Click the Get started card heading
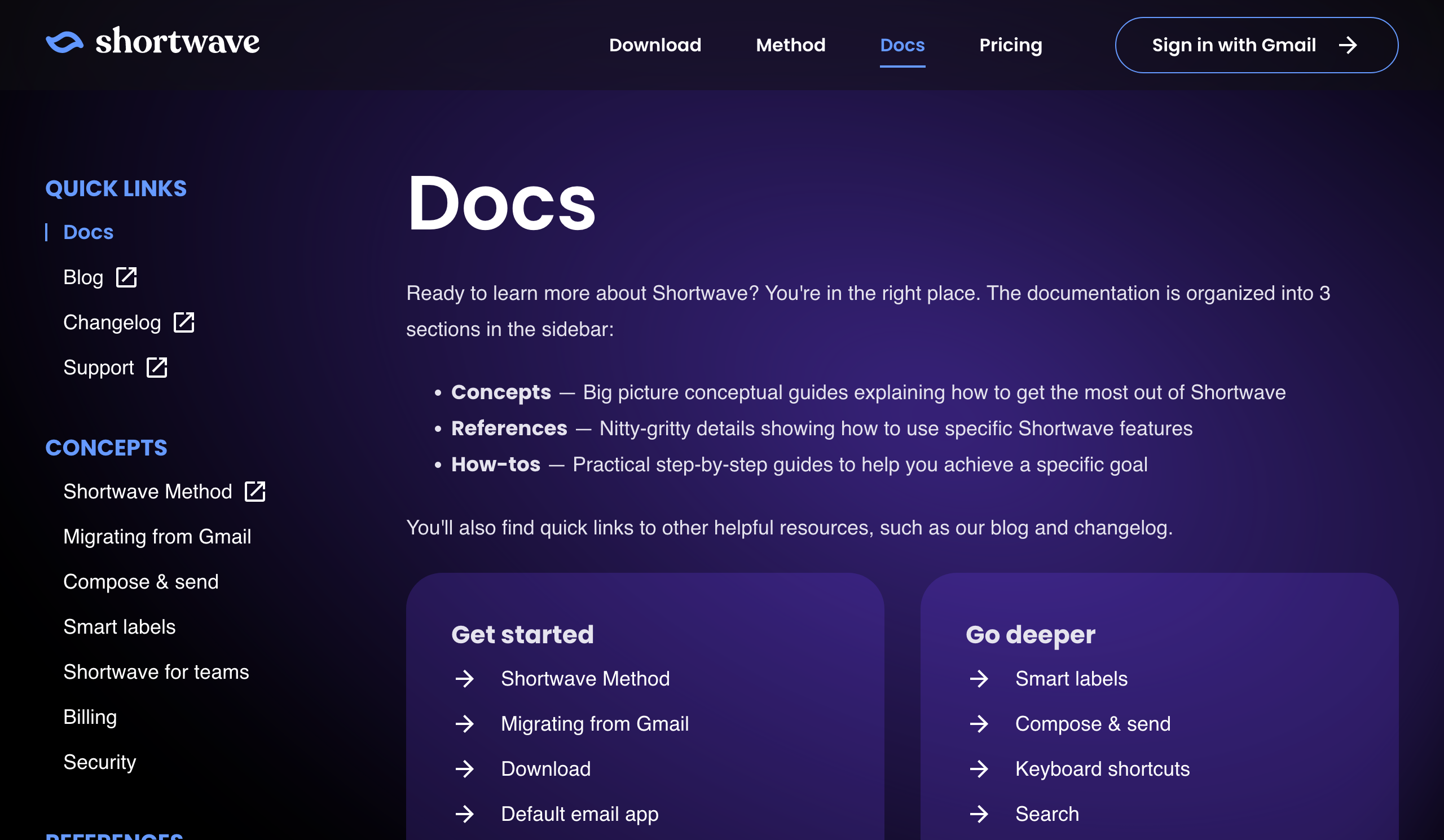This screenshot has height=840, width=1444. coord(522,634)
